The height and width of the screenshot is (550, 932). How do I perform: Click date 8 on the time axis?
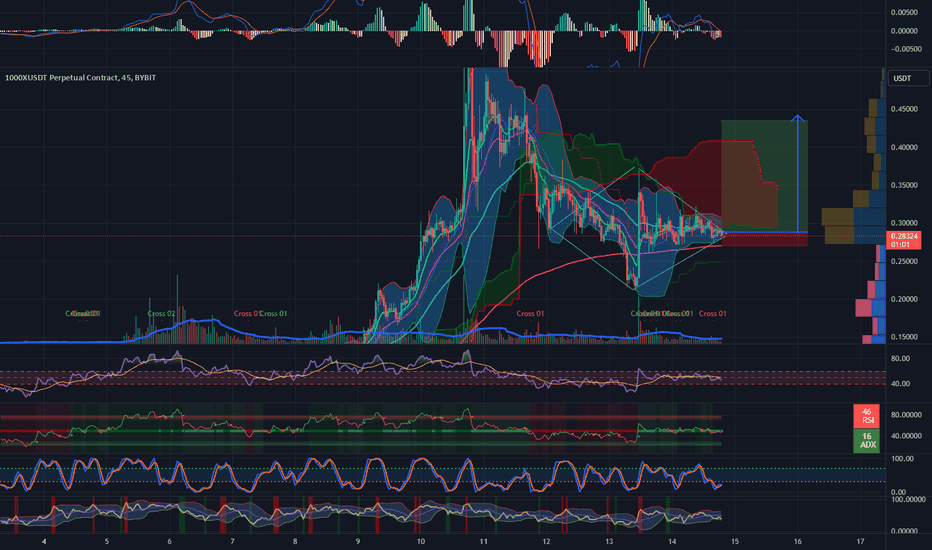point(295,542)
